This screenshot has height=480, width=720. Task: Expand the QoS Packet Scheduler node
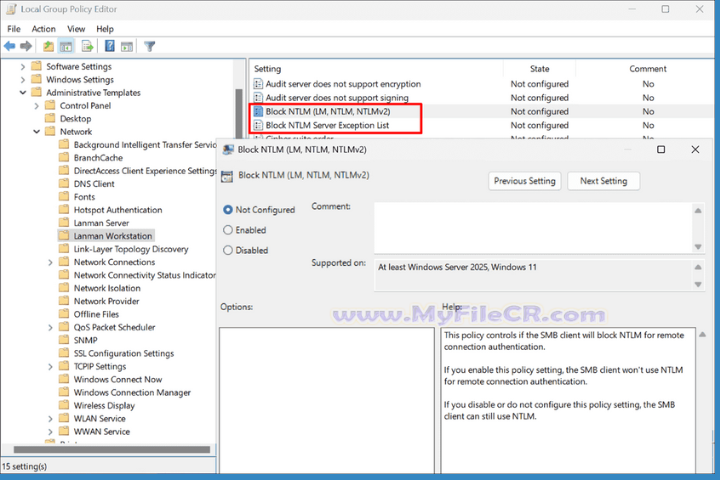tap(51, 328)
